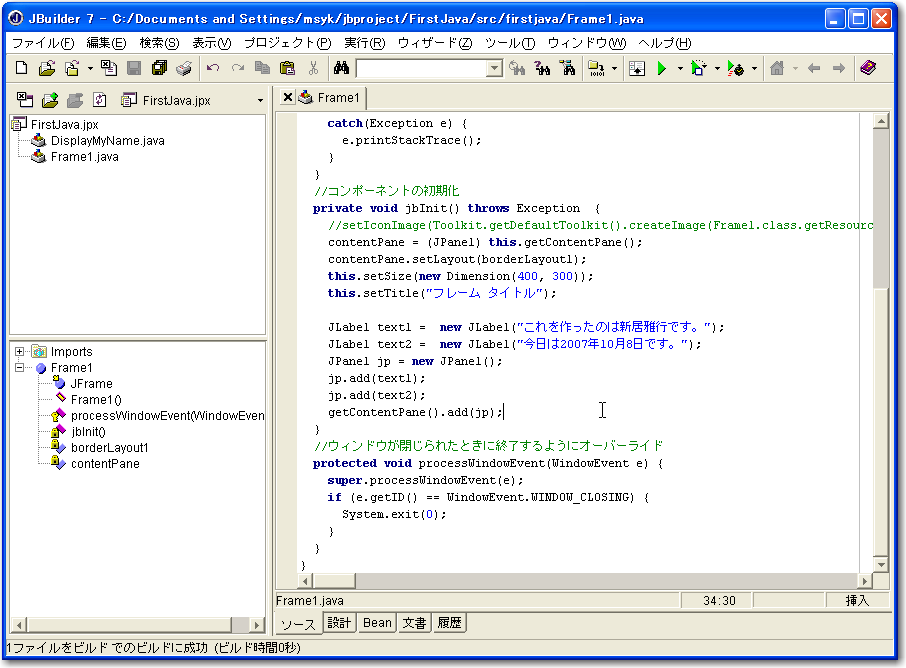
Task: Close the Frame1 editor tab with X
Action: [x=288, y=97]
